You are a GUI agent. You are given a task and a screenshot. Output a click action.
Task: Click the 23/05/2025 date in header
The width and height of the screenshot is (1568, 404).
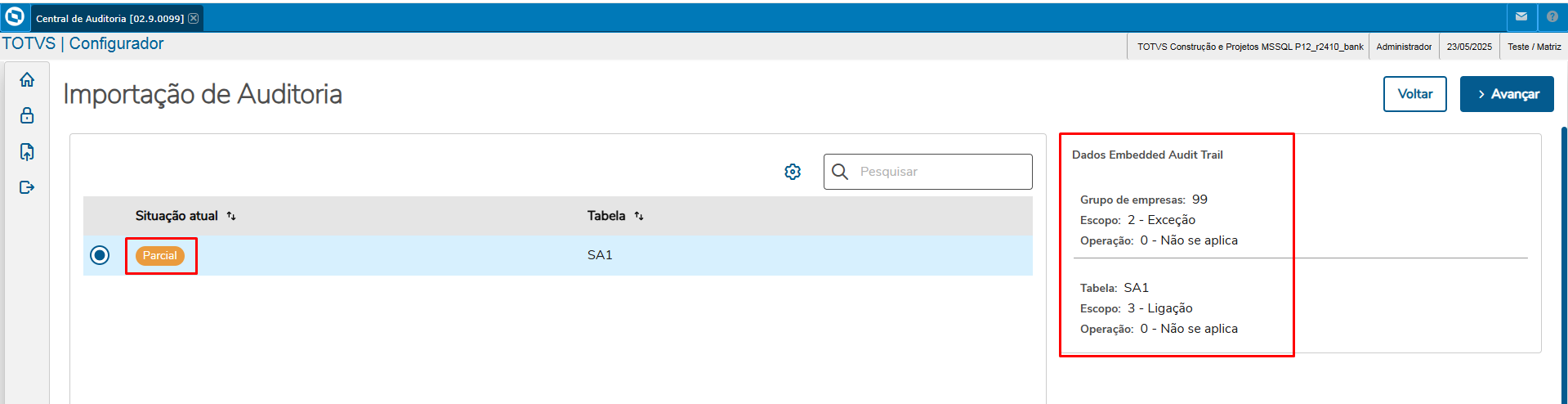(1469, 47)
